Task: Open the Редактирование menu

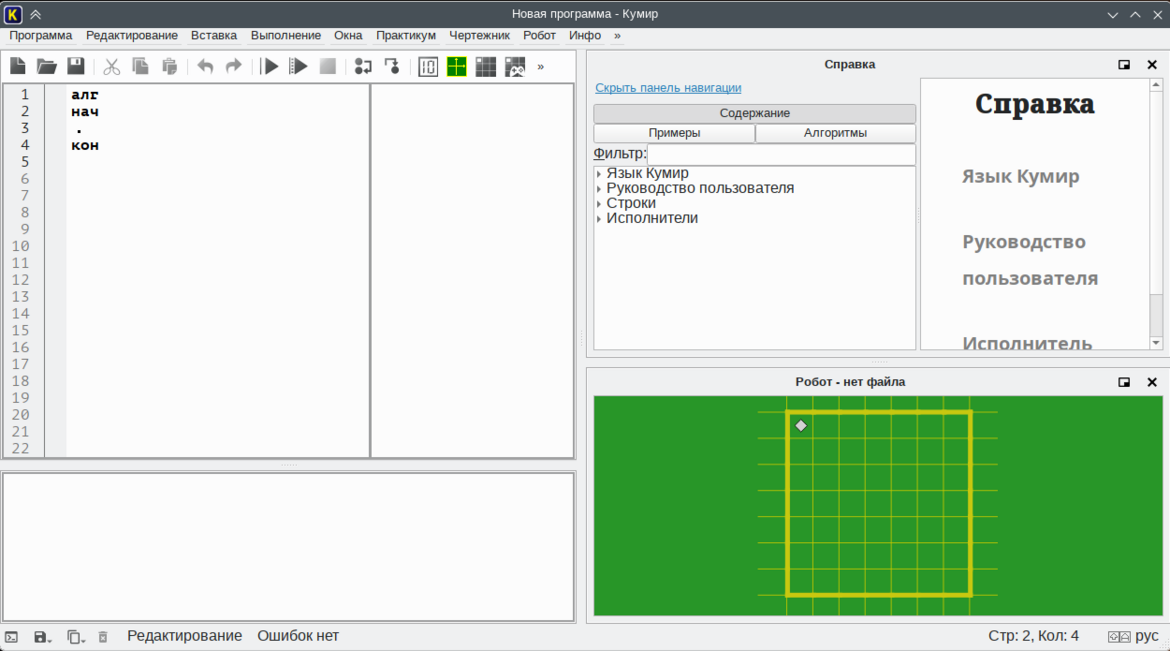Action: click(132, 35)
